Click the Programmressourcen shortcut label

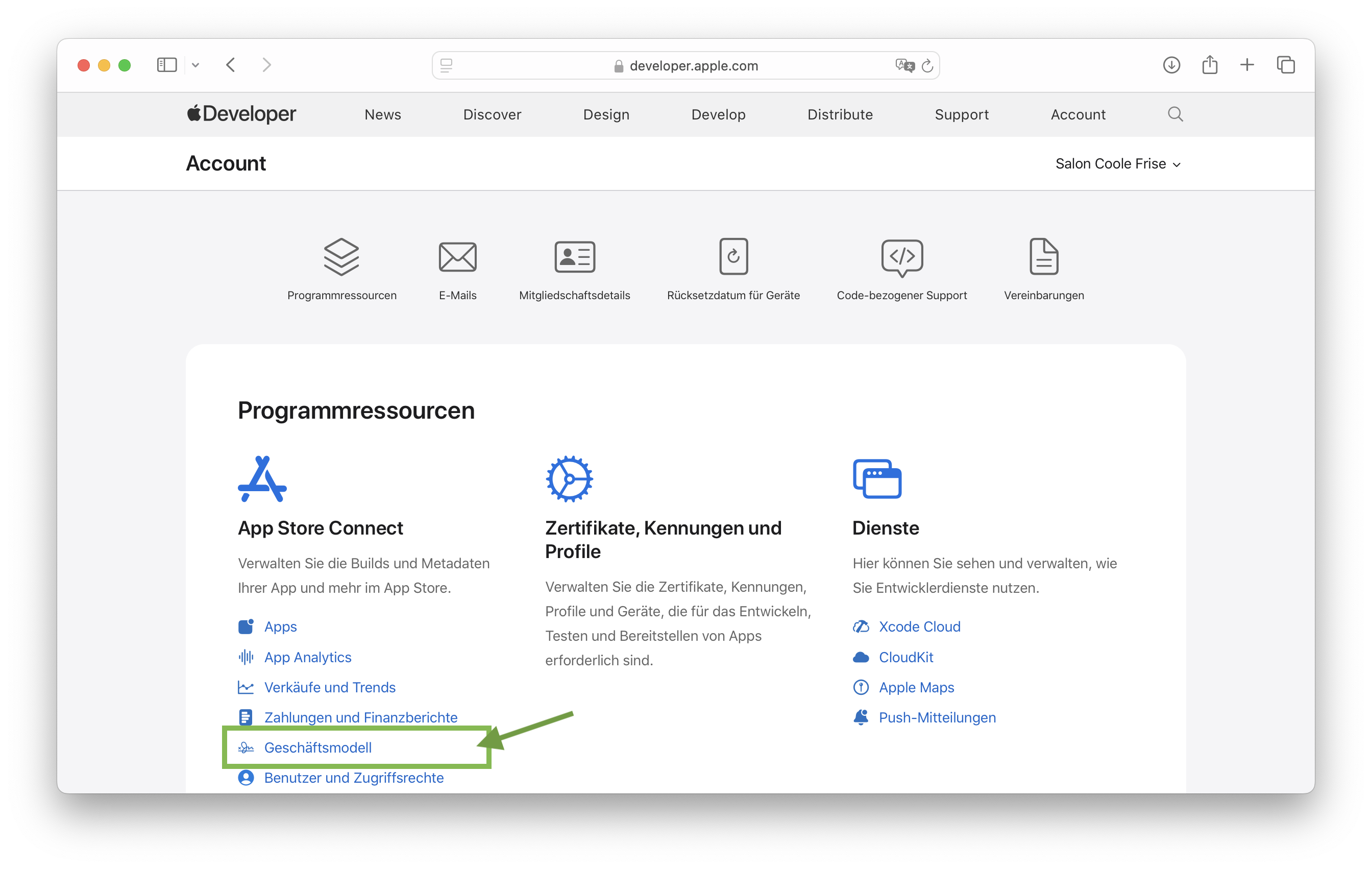pos(342,296)
